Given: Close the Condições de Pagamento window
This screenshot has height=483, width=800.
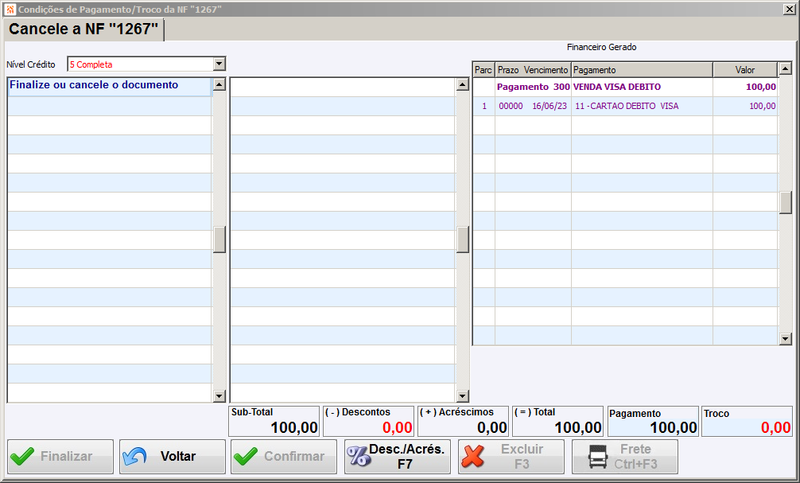Looking at the screenshot, I should 789,9.
